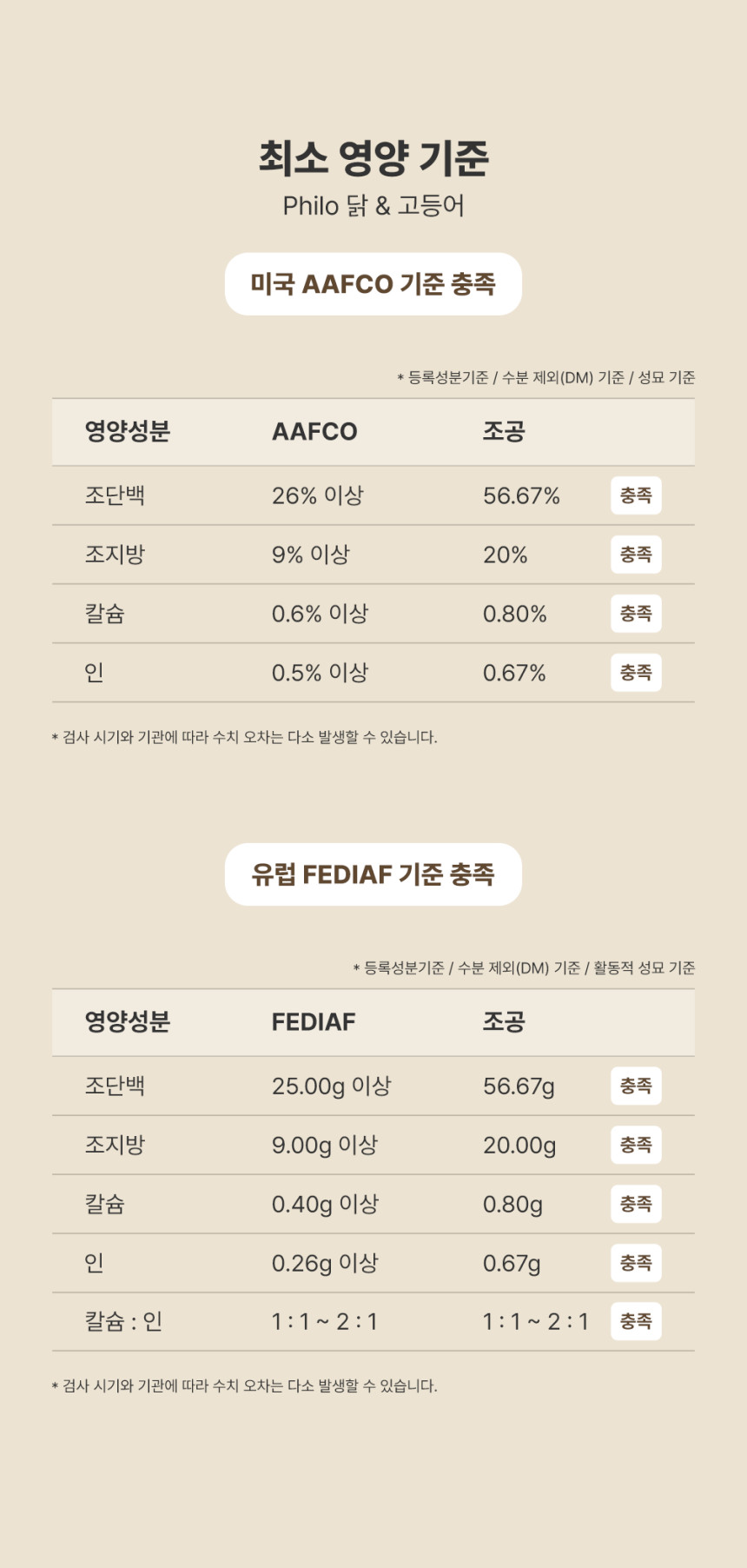Click the Philo 닭 & 고등어 subtitle
This screenshot has width=747, height=1568.
click(x=373, y=206)
